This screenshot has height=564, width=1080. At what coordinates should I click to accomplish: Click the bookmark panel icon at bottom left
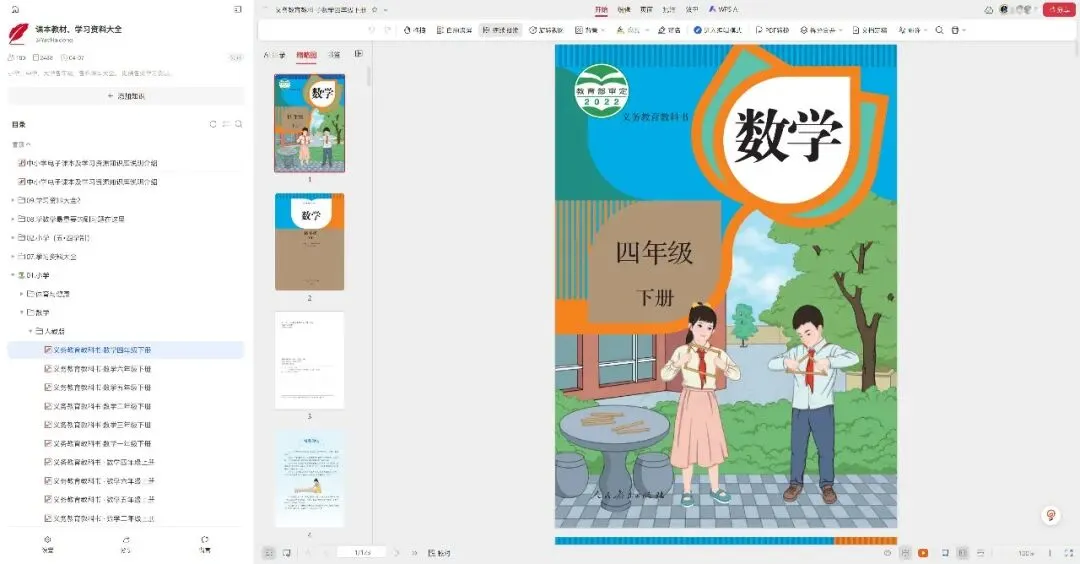click(x=287, y=553)
